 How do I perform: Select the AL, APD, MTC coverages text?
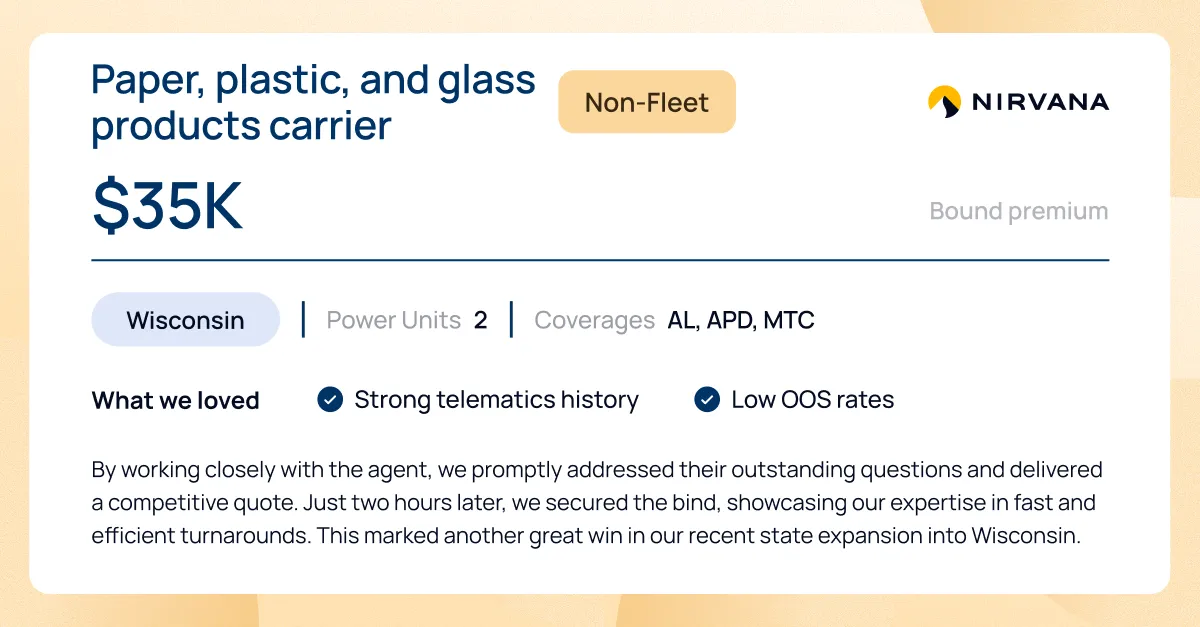click(741, 320)
